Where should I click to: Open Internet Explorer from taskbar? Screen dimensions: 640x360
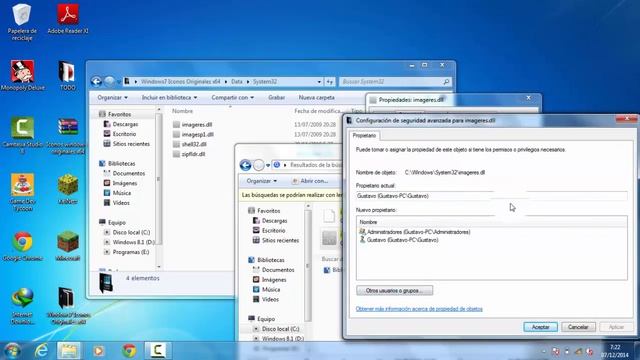pyautogui.click(x=41, y=351)
